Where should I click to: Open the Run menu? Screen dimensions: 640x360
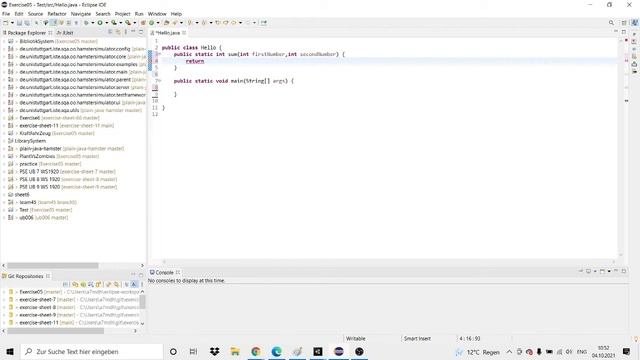click(139, 14)
